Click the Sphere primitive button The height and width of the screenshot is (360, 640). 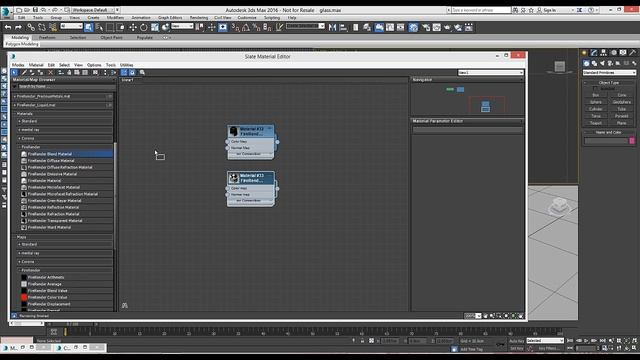tap(596, 102)
